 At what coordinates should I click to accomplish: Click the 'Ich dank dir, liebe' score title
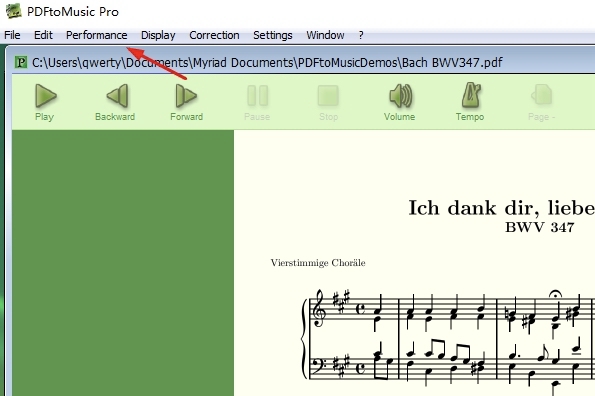coord(501,207)
